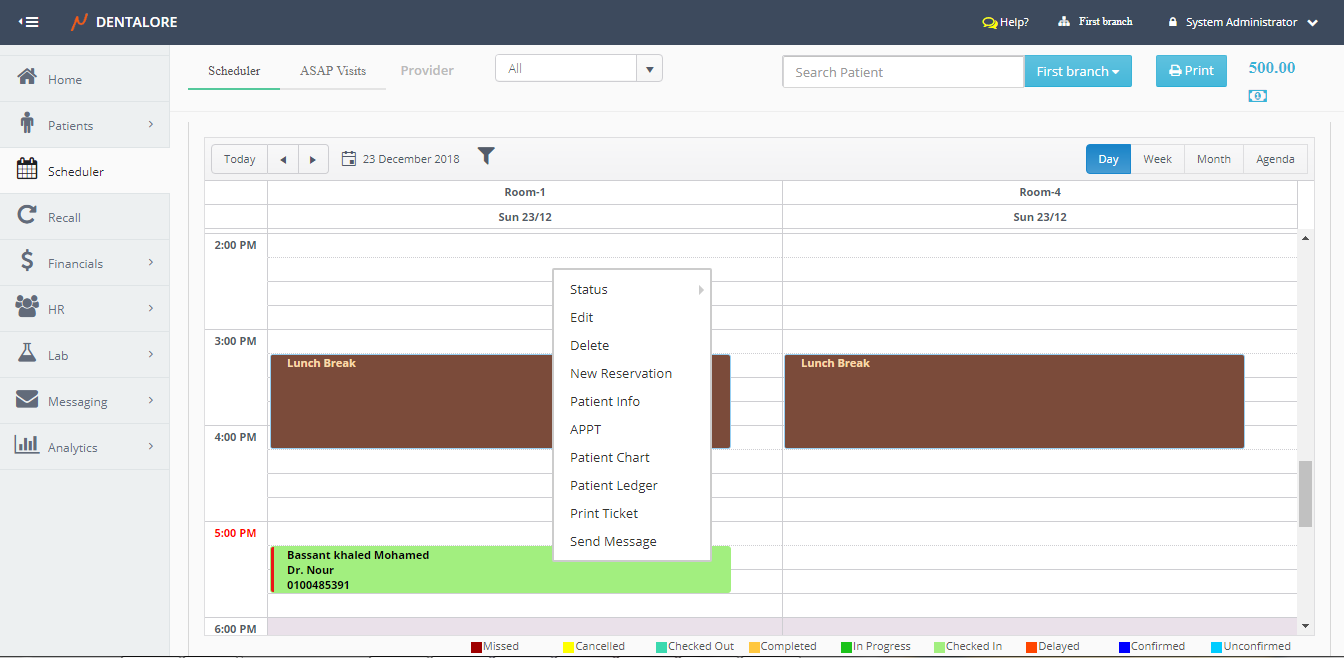Go to previous day arrow

283,159
